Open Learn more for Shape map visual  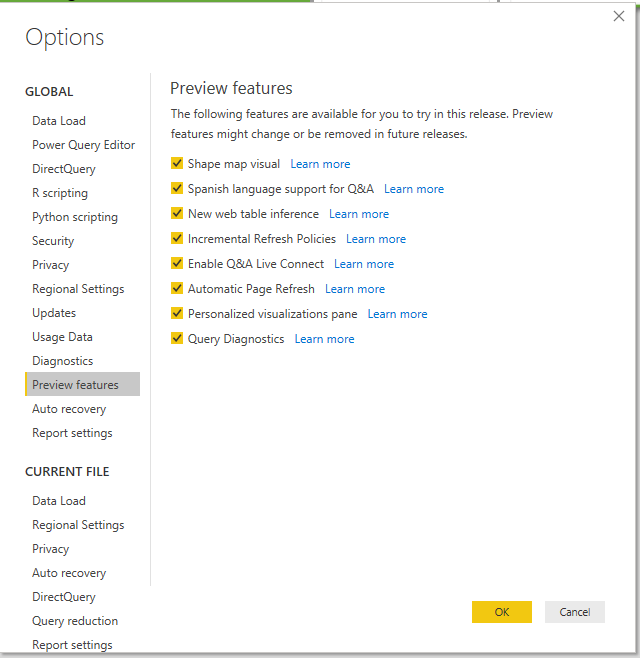tap(320, 164)
